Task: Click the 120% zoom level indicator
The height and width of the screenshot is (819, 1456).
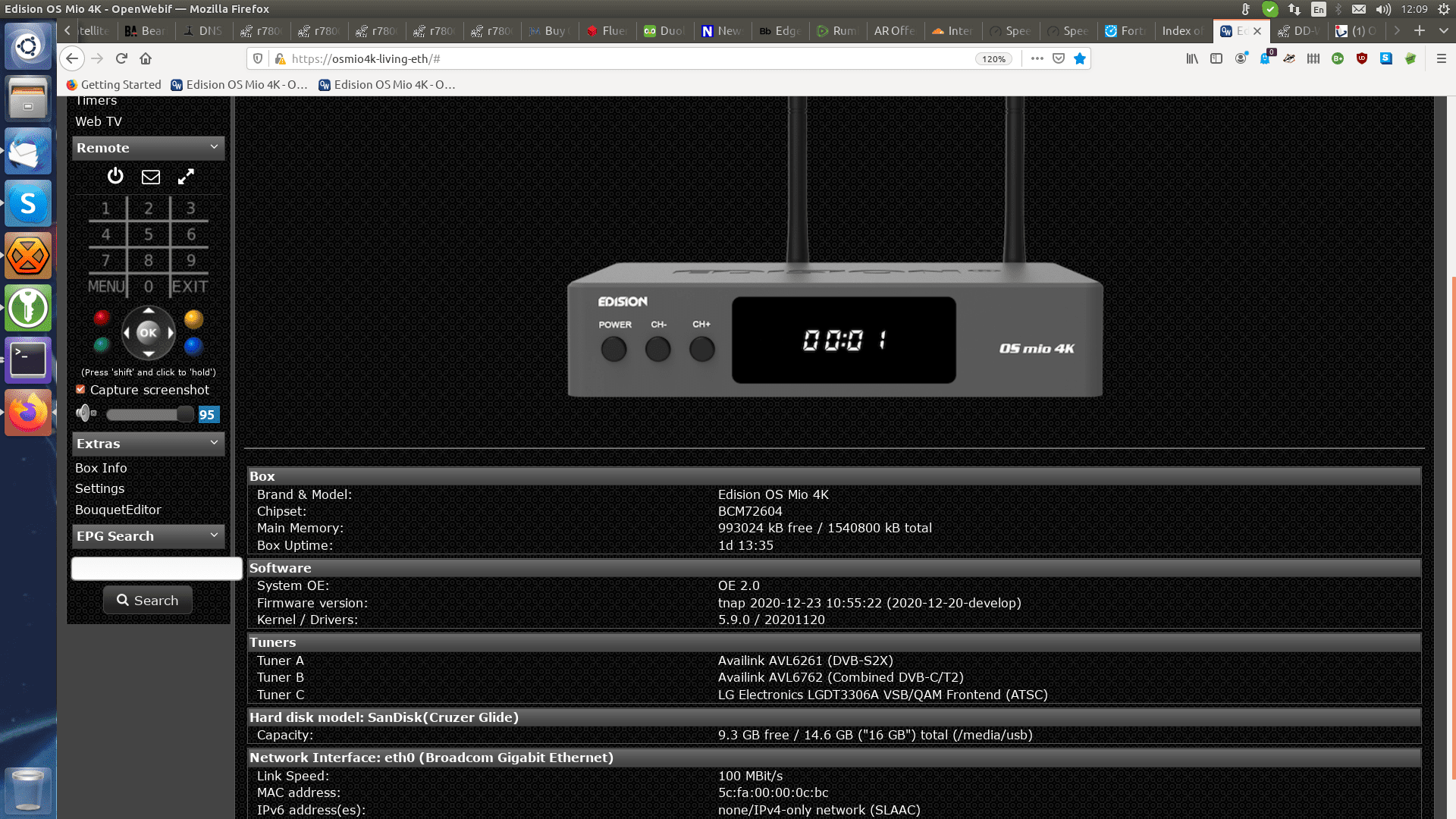Action: [x=993, y=58]
